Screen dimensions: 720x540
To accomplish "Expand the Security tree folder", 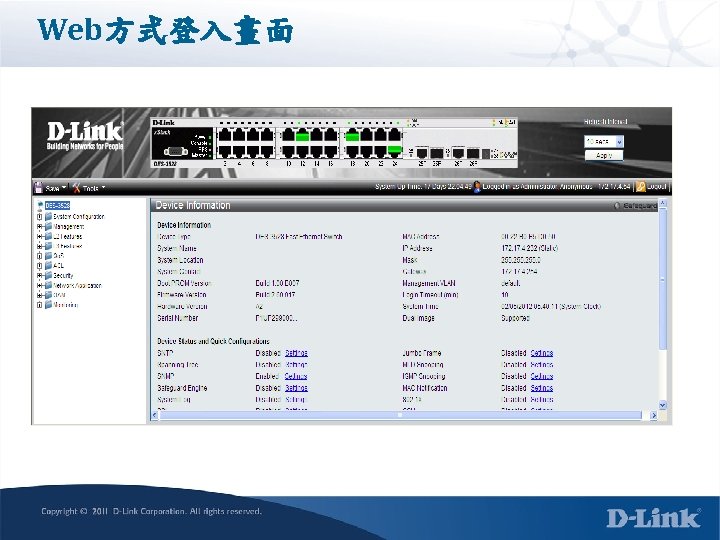I will 39,276.
